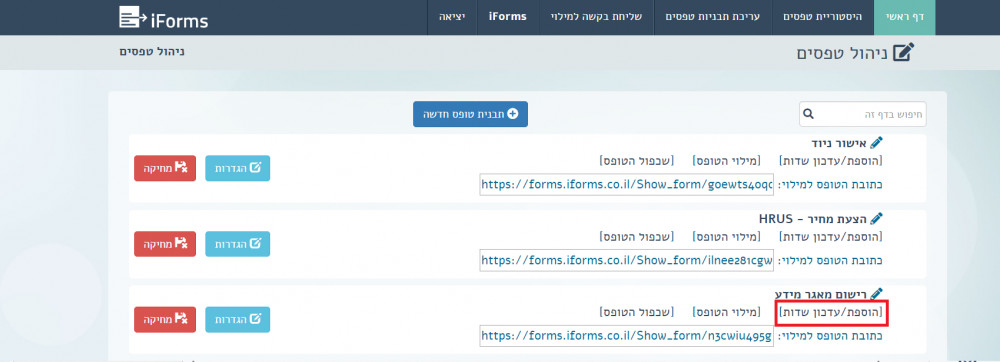This screenshot has height=362, width=1000.
Task: Click הוספת/עדכון שדות for הצעת מחיר – HRUS
Action: 831,237
